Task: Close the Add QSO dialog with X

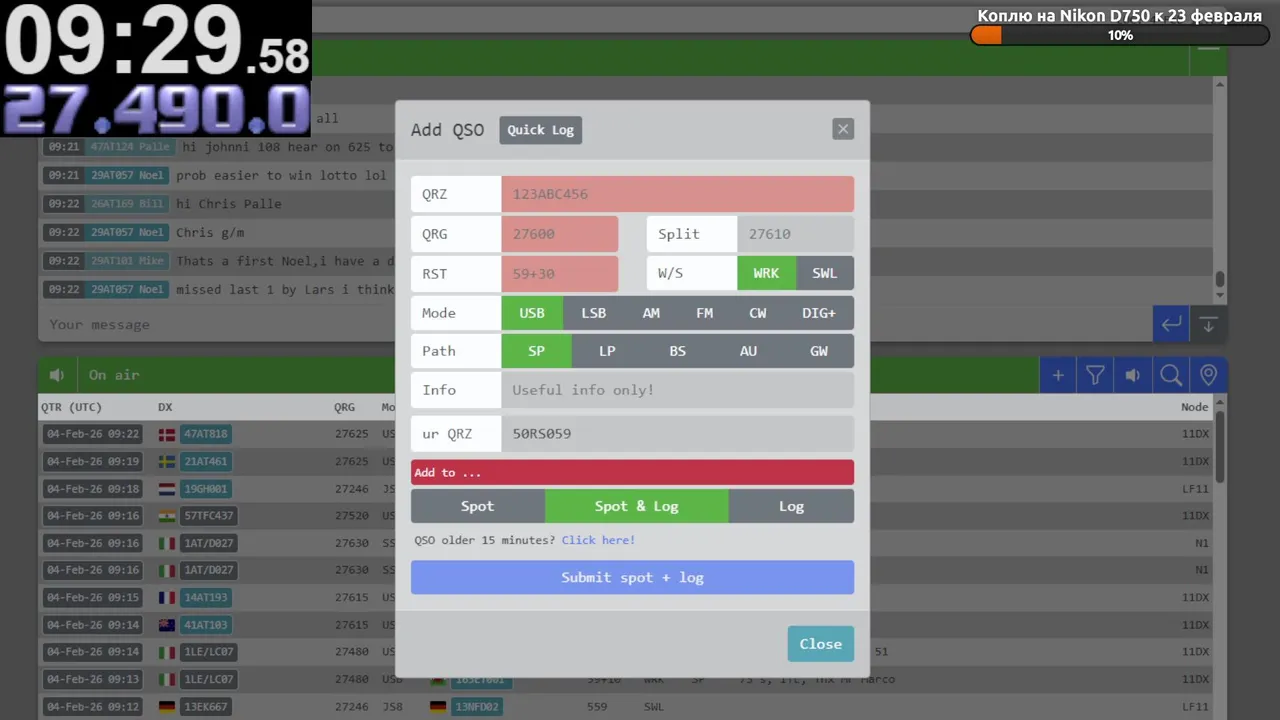Action: tap(843, 129)
